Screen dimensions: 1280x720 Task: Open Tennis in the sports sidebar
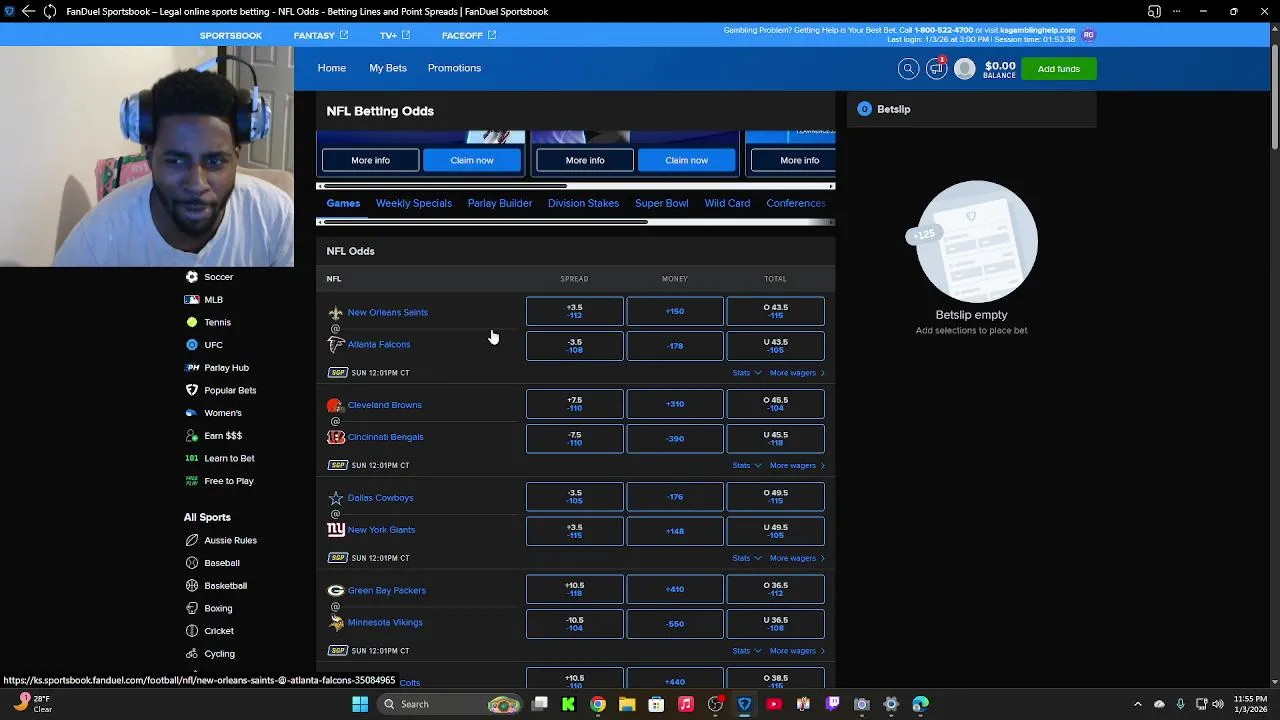click(208, 322)
